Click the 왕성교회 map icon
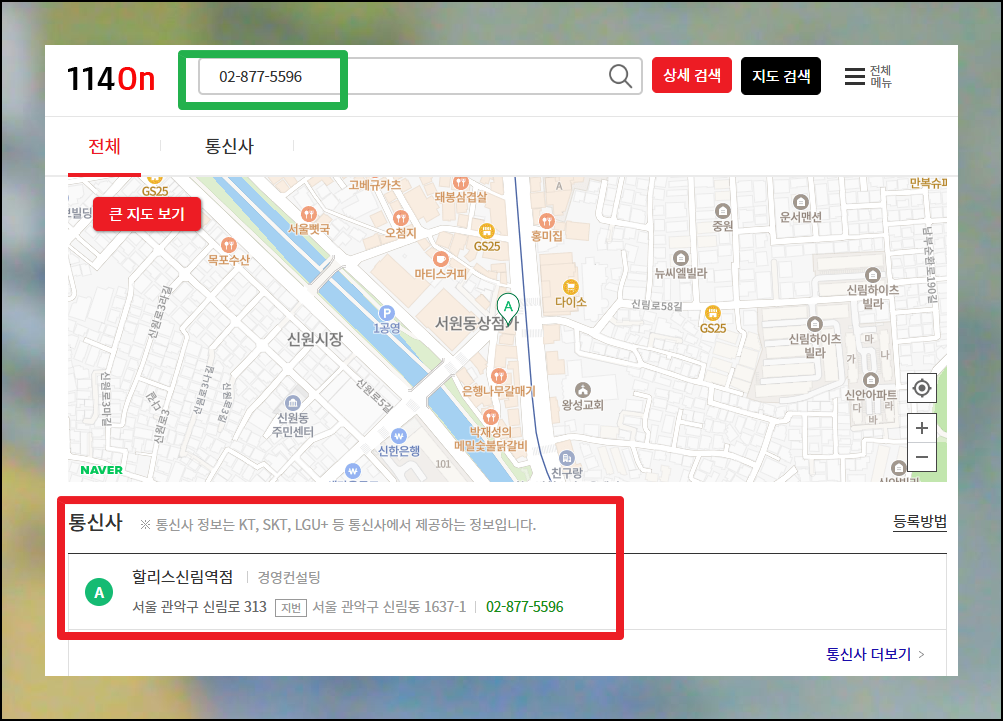Screen dimensions: 1003x721 583,390
